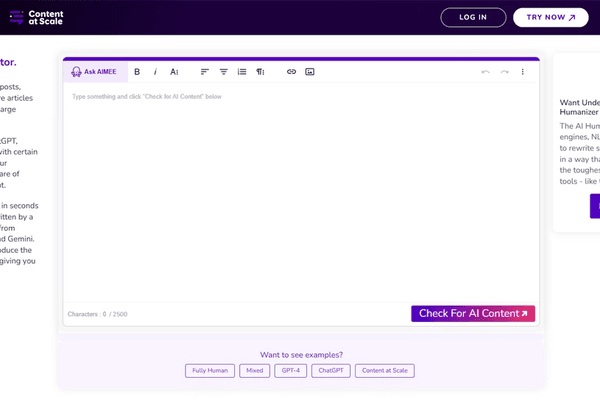Click inside the text editor area
This screenshot has width=600, height=400.
pos(300,190)
